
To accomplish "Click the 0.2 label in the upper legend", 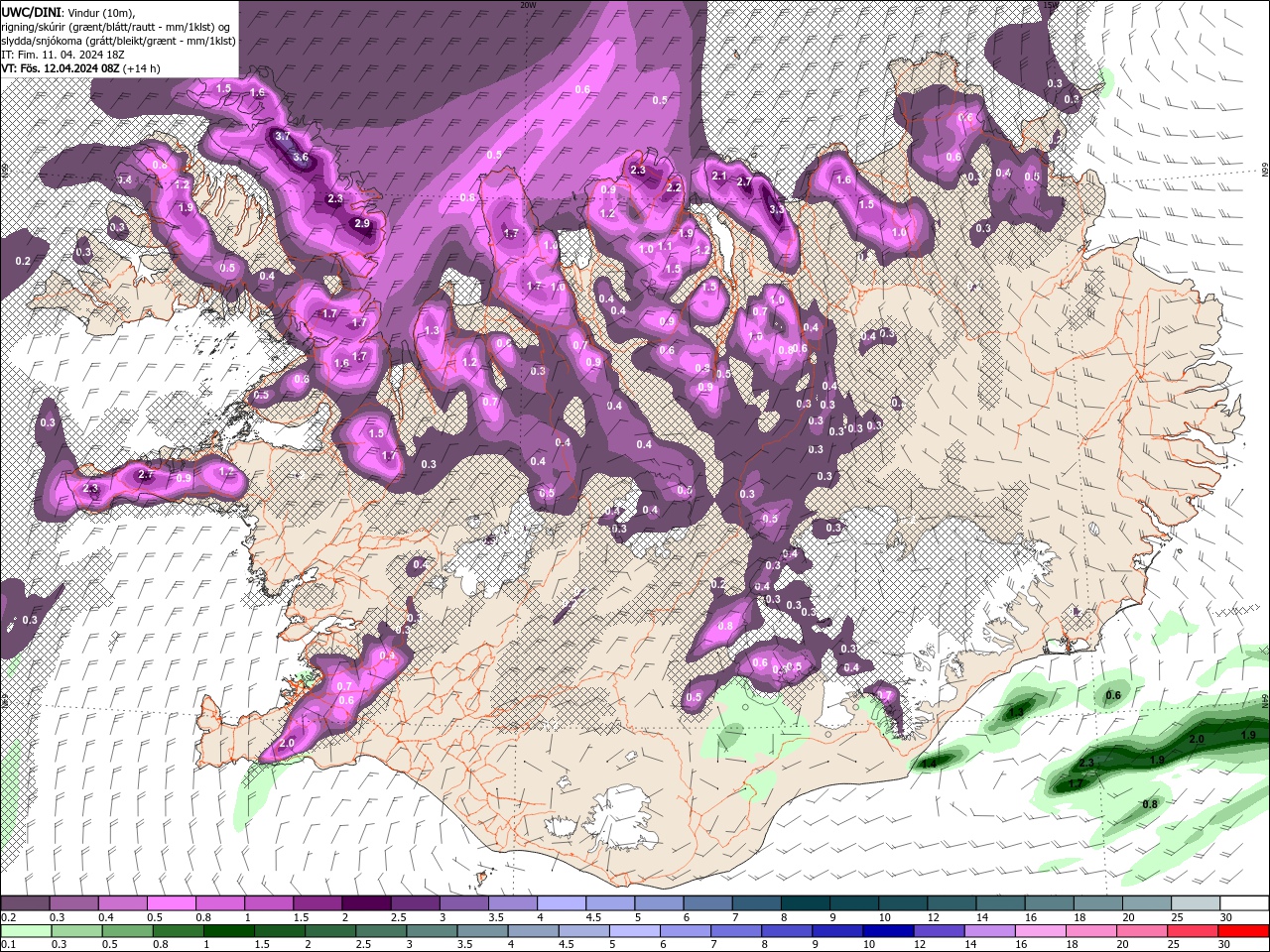I will click(10, 917).
